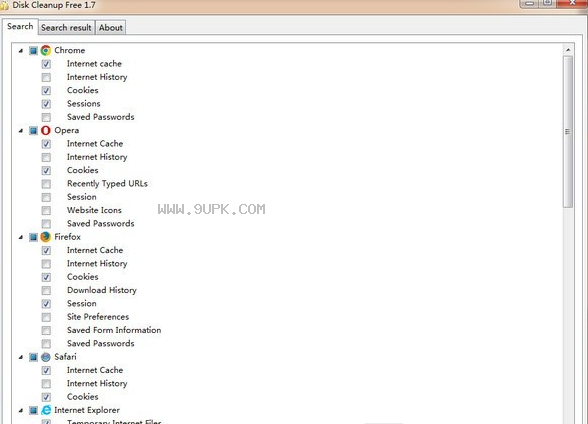Check Opera Session checkbox
The width and height of the screenshot is (588, 424).
[46, 197]
